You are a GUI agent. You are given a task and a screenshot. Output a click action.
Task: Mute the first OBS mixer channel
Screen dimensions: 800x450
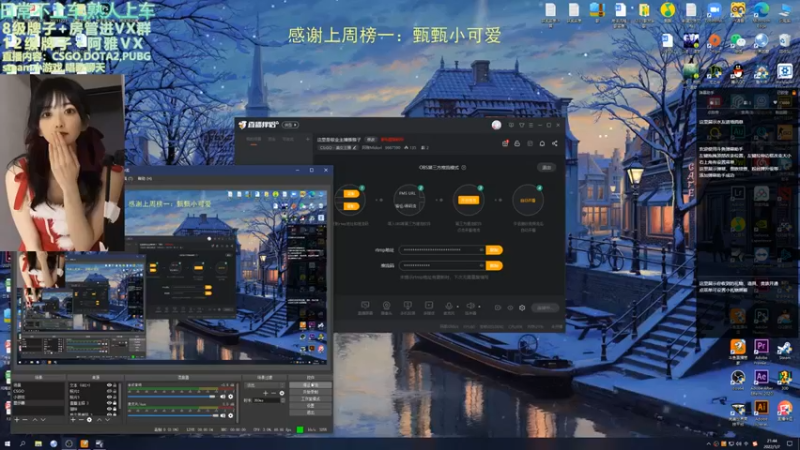(223, 396)
